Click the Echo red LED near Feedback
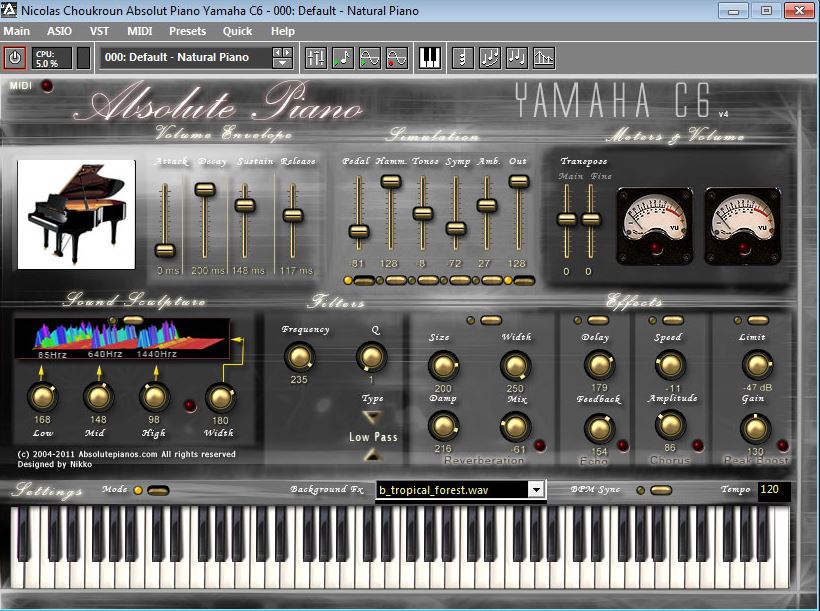This screenshot has width=820, height=611. [622, 446]
